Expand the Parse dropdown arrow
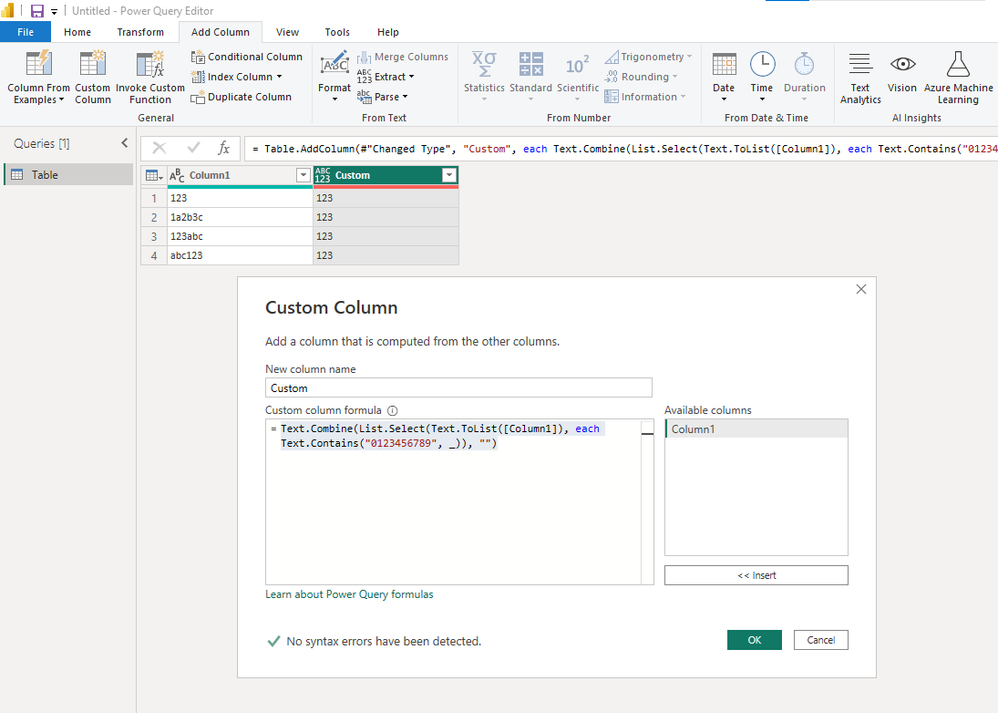This screenshot has width=998, height=713. 405,97
